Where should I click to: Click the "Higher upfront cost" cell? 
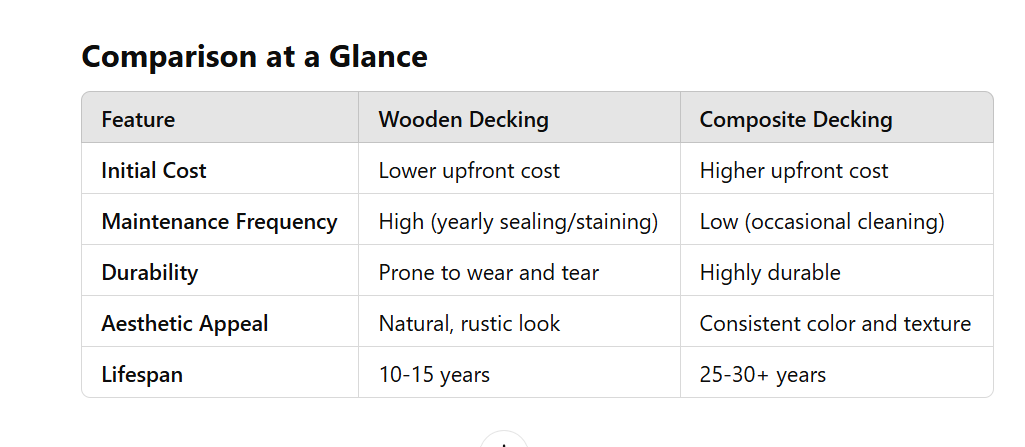[x=793, y=171]
